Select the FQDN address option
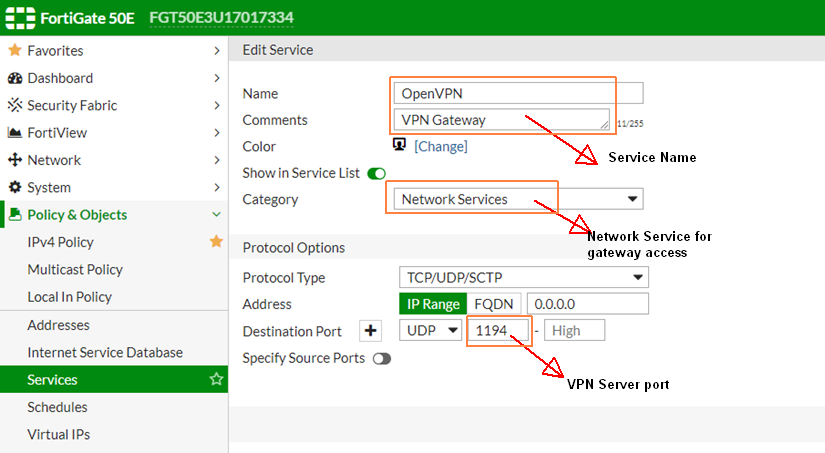Image resolution: width=825 pixels, height=453 pixels. [494, 304]
